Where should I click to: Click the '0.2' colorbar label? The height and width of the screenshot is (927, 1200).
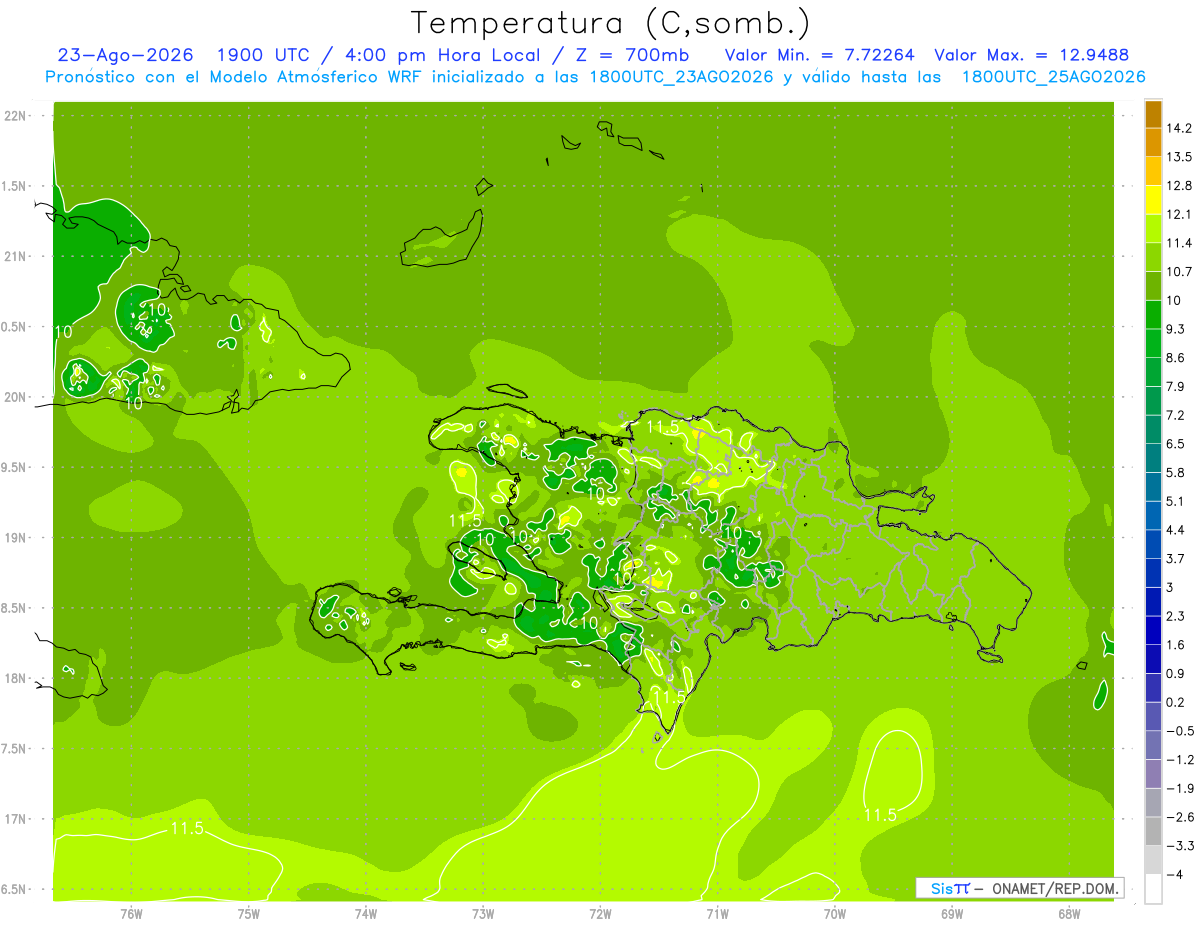click(1176, 702)
